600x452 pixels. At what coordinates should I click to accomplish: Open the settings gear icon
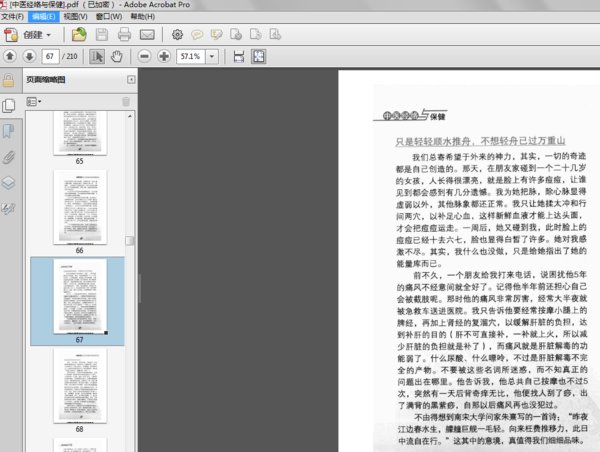tap(177, 35)
